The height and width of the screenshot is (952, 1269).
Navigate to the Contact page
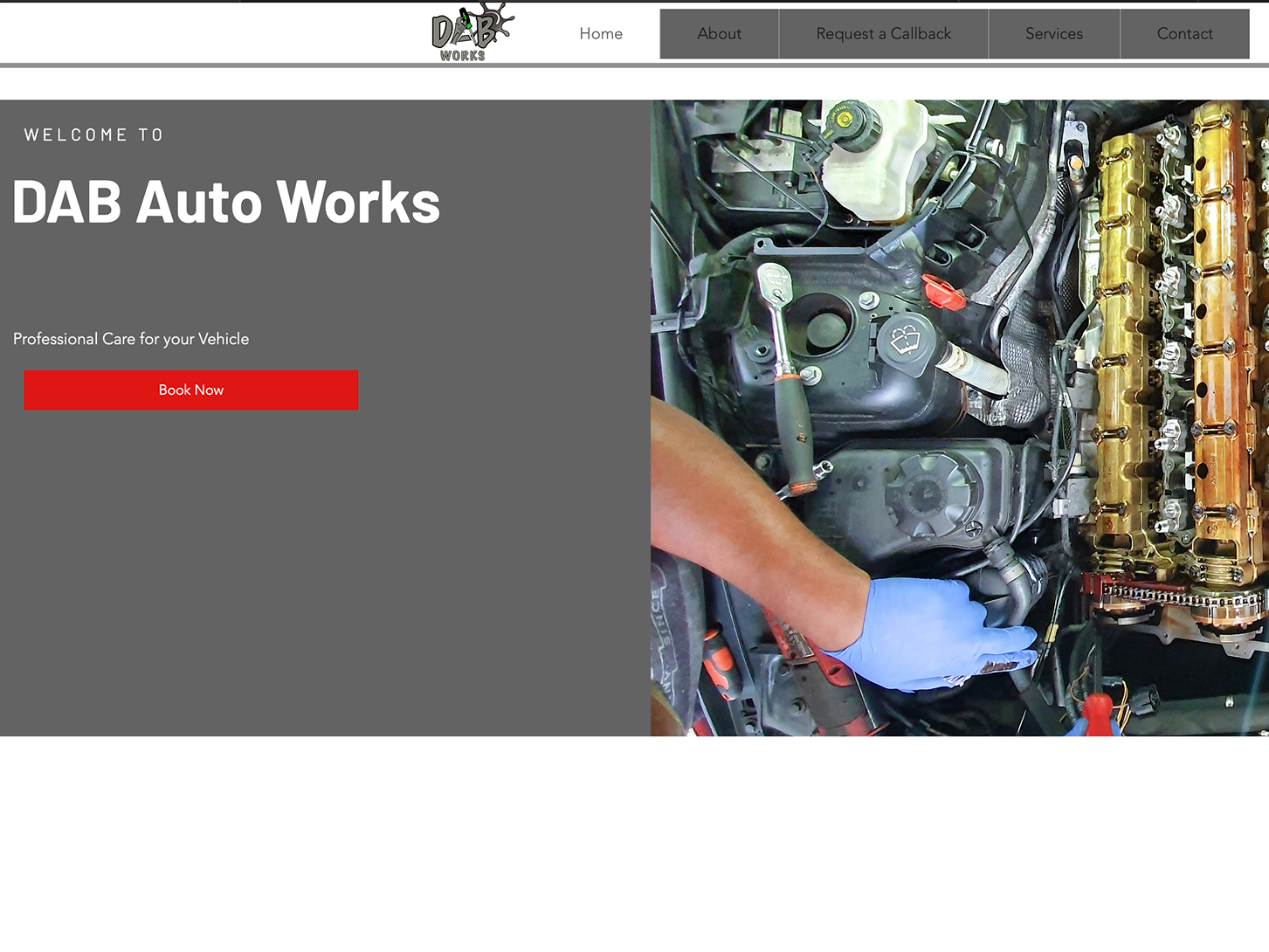1184,34
